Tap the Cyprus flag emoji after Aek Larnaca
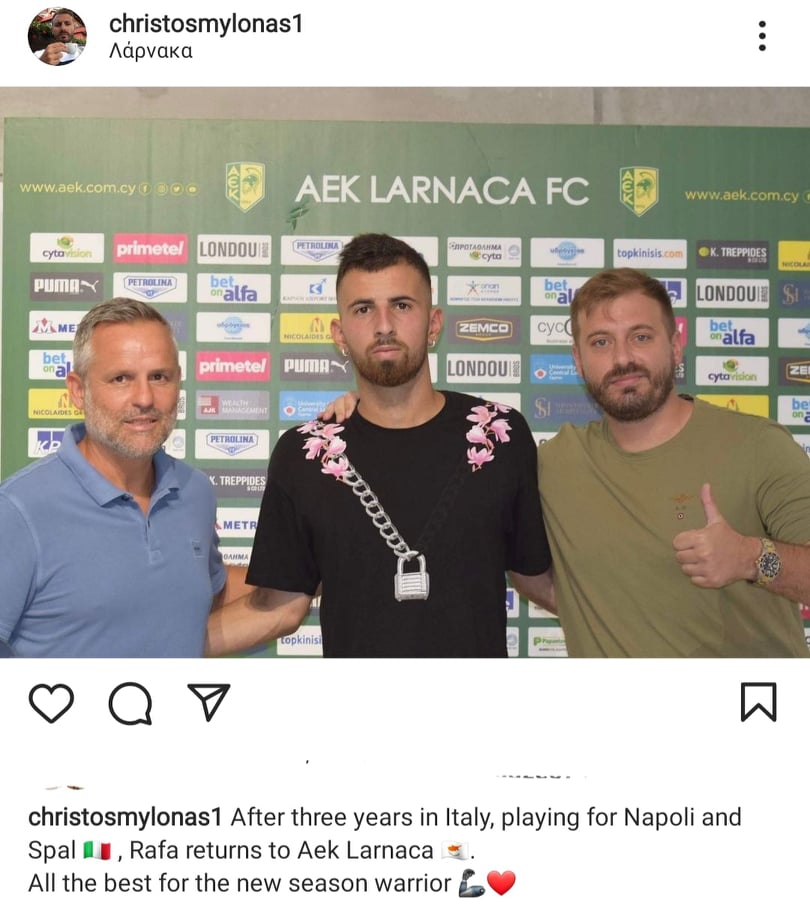The height and width of the screenshot is (912, 810). tap(455, 850)
